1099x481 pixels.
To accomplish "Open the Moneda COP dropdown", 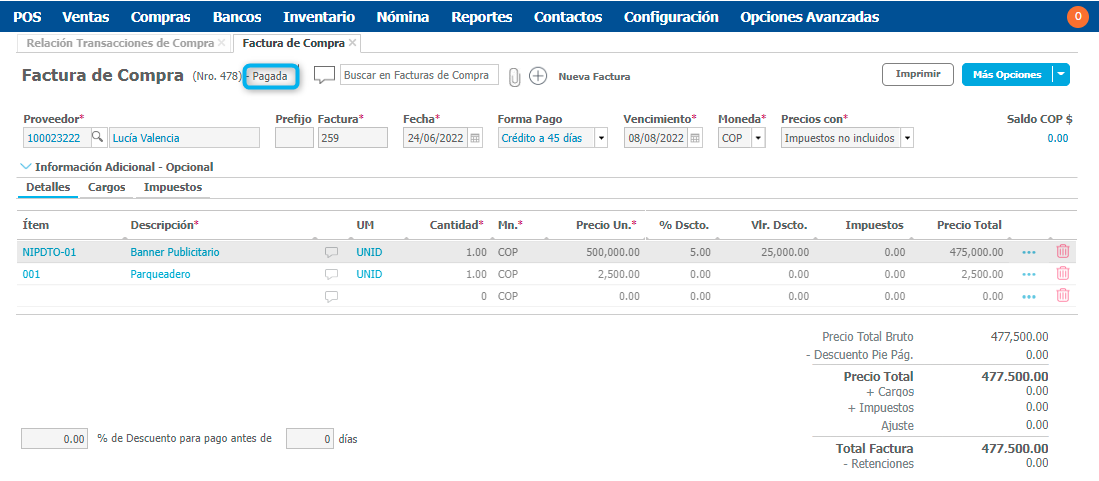I will point(758,138).
